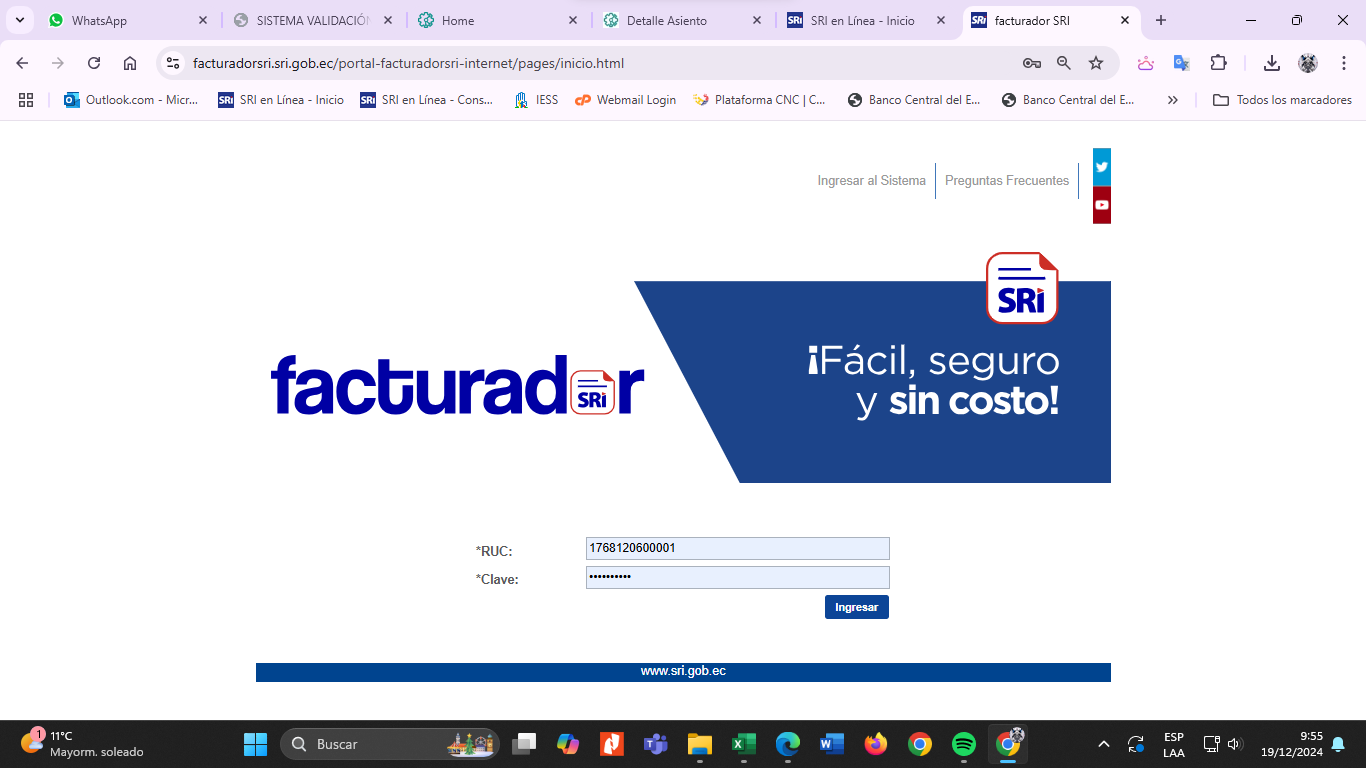Image resolution: width=1366 pixels, height=768 pixels.
Task: Expand hidden bookmarks with the chevron
Action: tap(1173, 100)
